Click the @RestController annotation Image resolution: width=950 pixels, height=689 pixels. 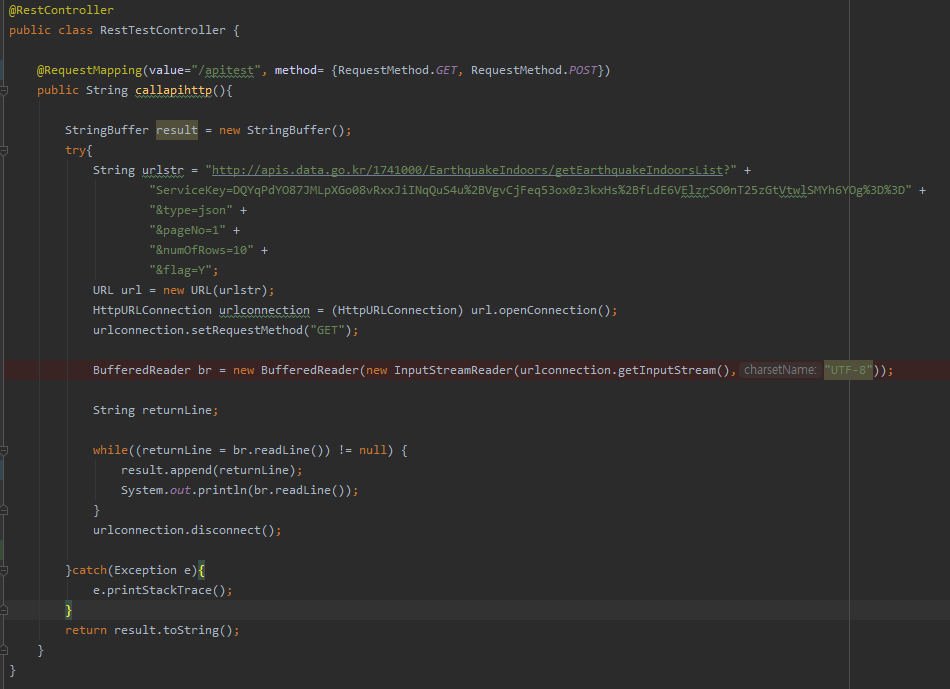61,10
